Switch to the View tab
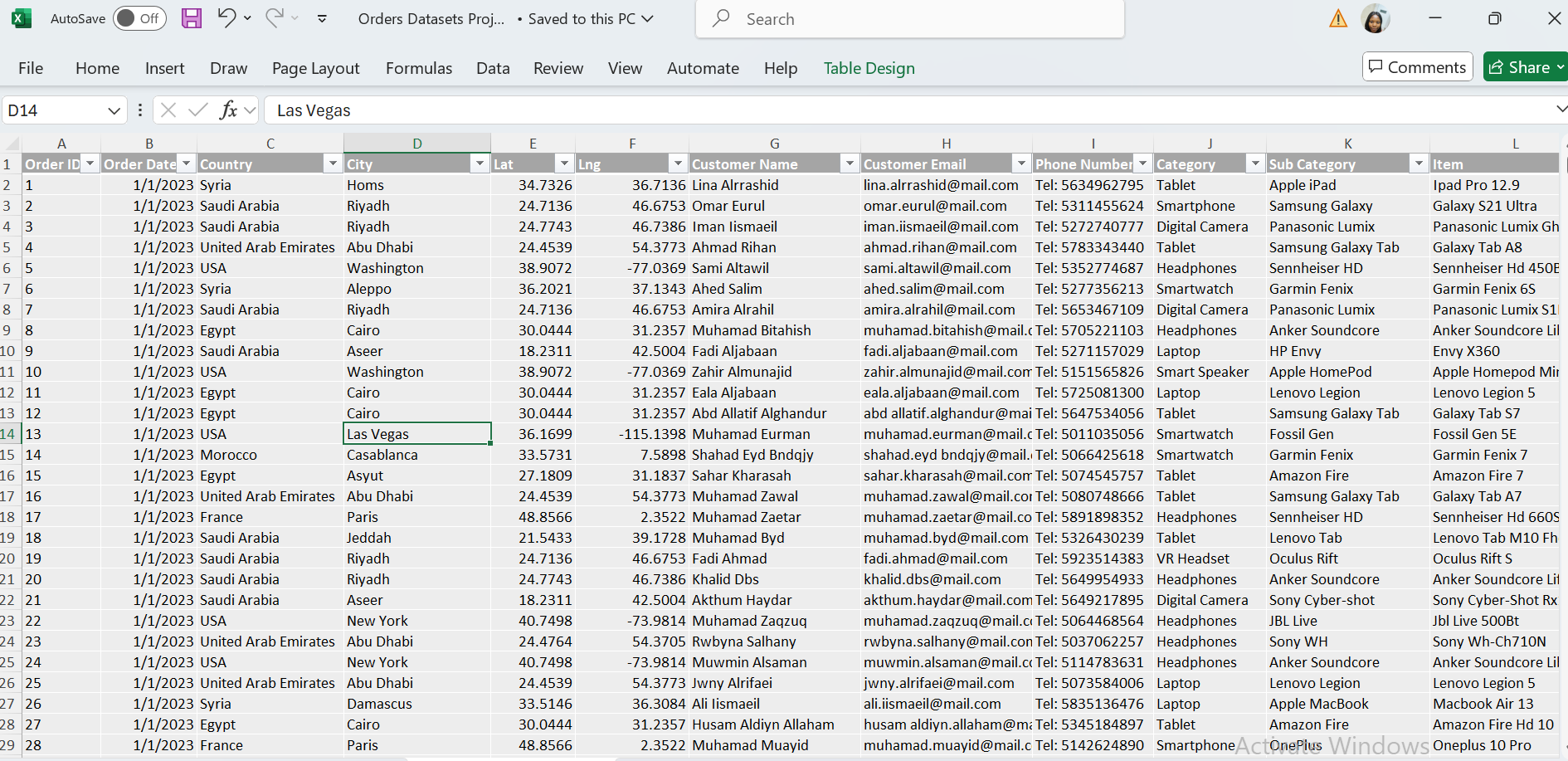Image resolution: width=1568 pixels, height=761 pixels. tap(625, 68)
